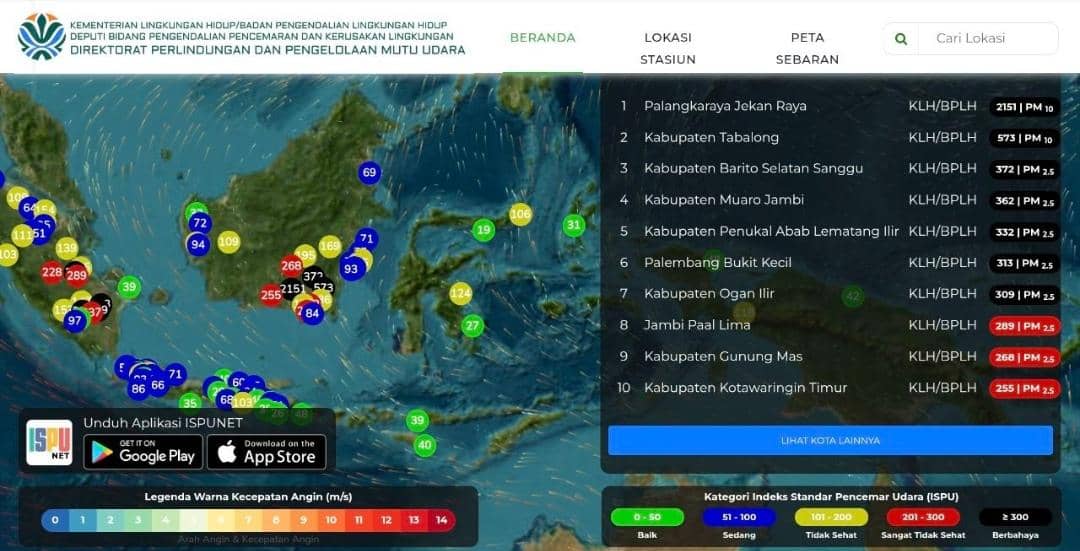
Task: Click Jambi Paal Lima row
Action: [839, 324]
